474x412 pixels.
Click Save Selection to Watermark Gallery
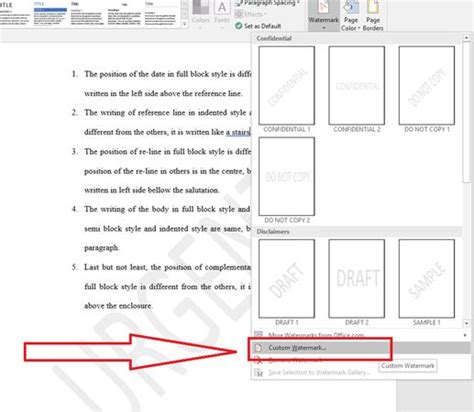[x=361, y=372]
